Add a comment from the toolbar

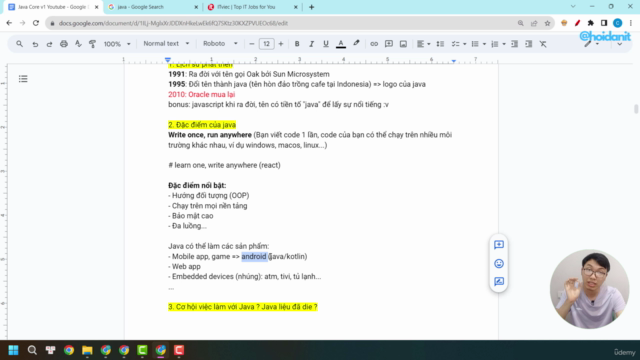click(389, 44)
